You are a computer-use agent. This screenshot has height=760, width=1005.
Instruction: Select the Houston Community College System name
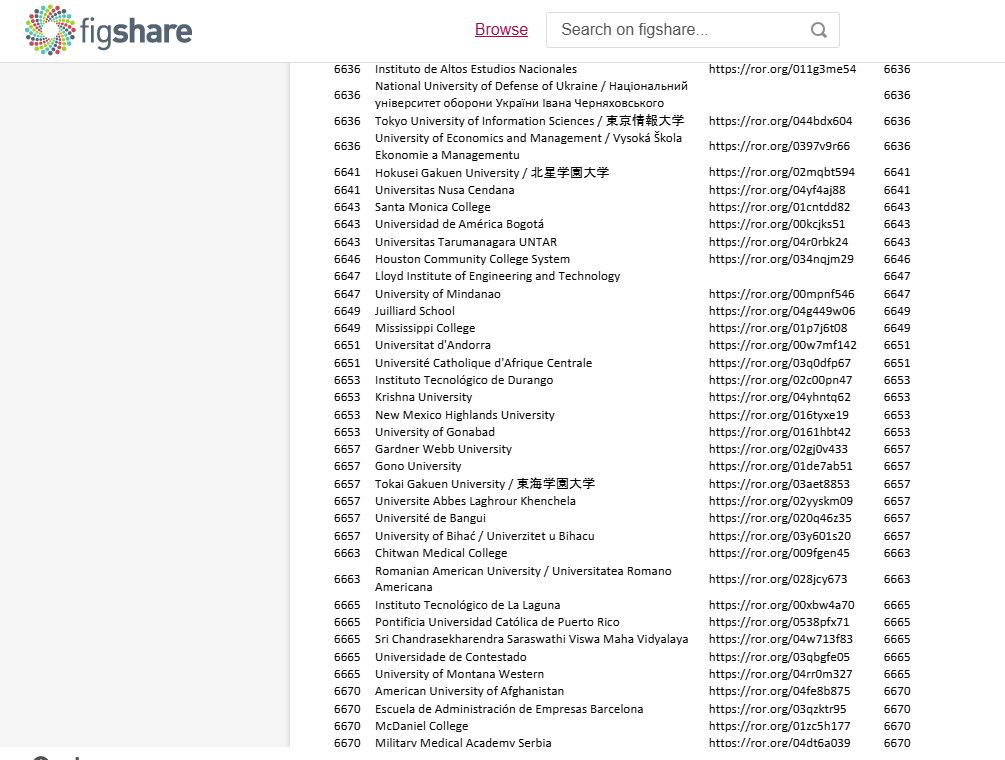point(472,260)
